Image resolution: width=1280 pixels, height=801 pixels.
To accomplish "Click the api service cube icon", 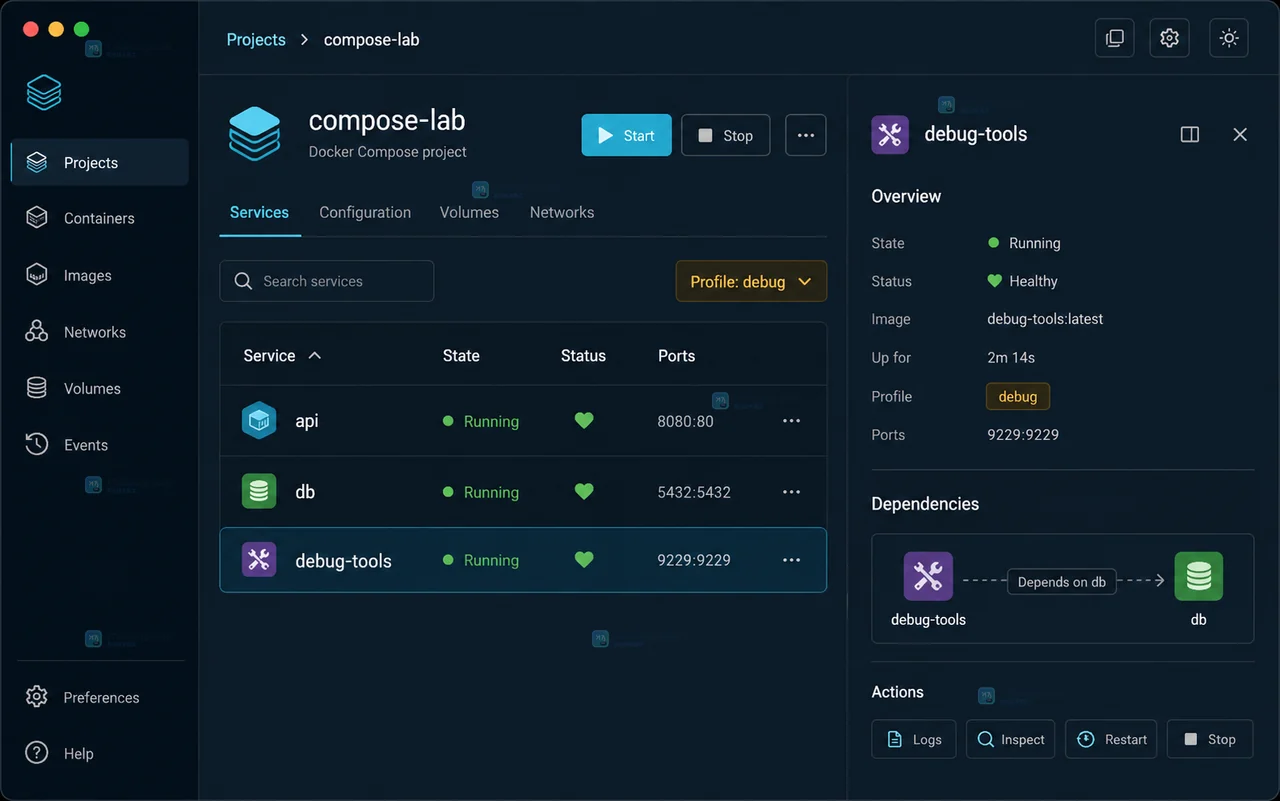I will pos(259,421).
